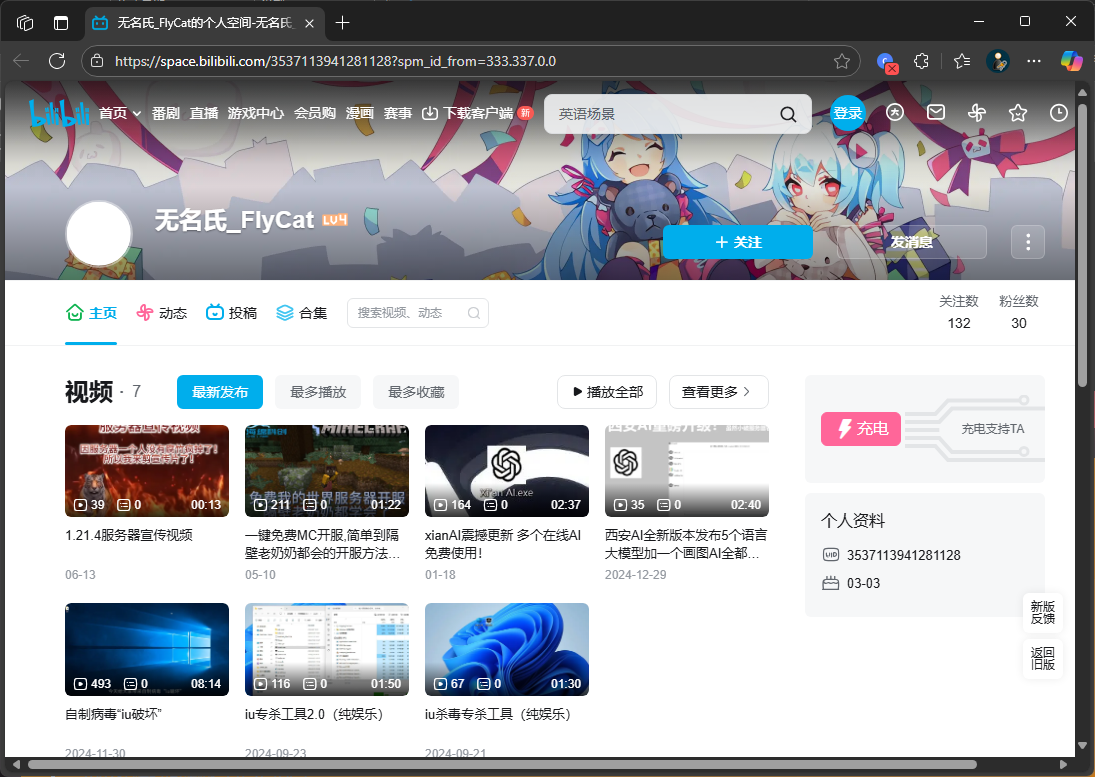Open the big member star-circle icon
The image size is (1095, 777).
pos(895,112)
